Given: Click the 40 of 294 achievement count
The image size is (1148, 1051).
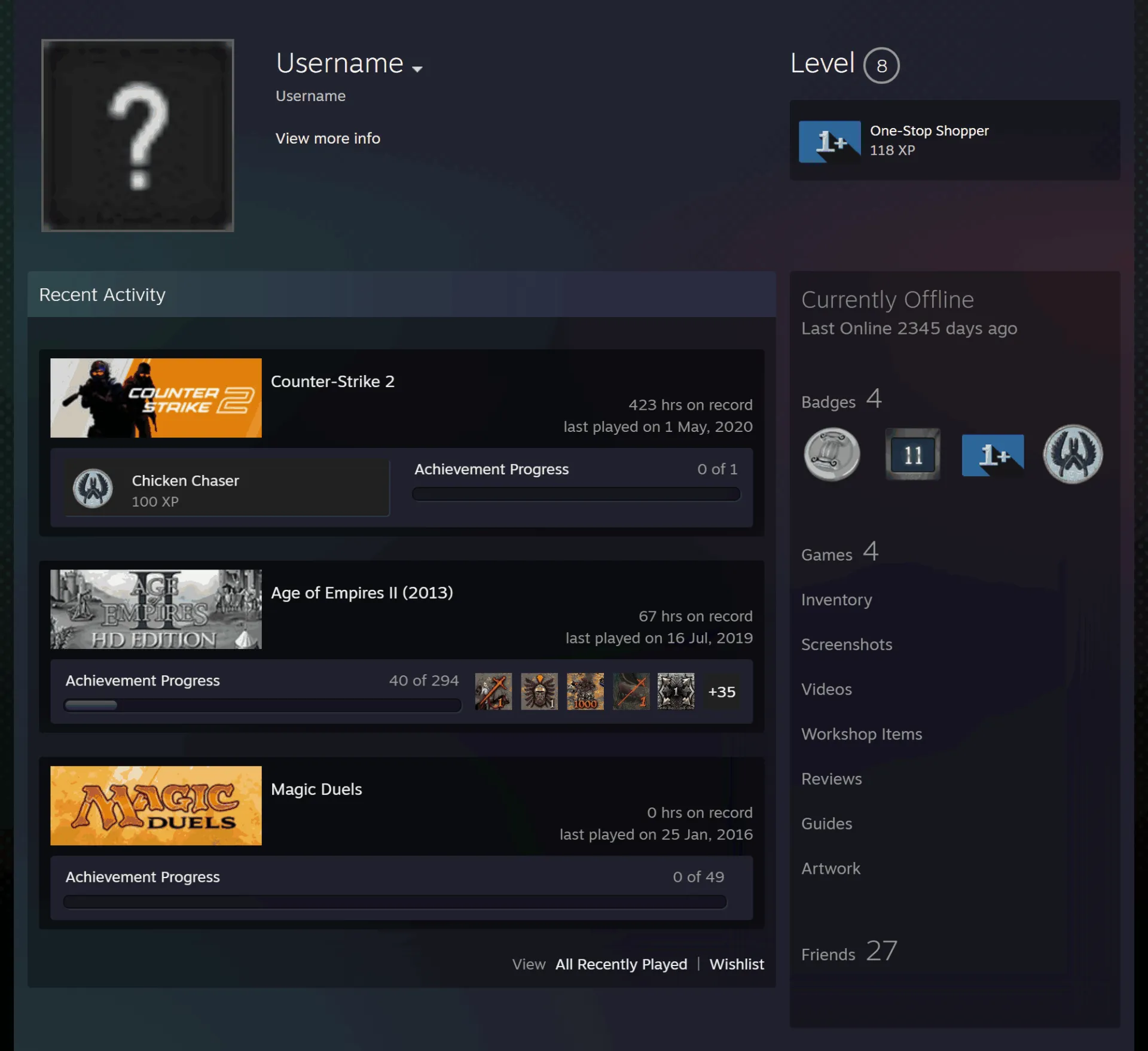Looking at the screenshot, I should (x=423, y=681).
